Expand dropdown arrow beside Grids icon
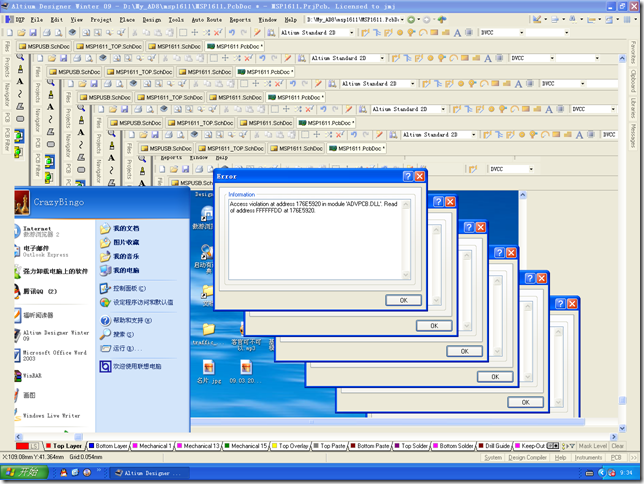644x484 pixels. pos(635,19)
